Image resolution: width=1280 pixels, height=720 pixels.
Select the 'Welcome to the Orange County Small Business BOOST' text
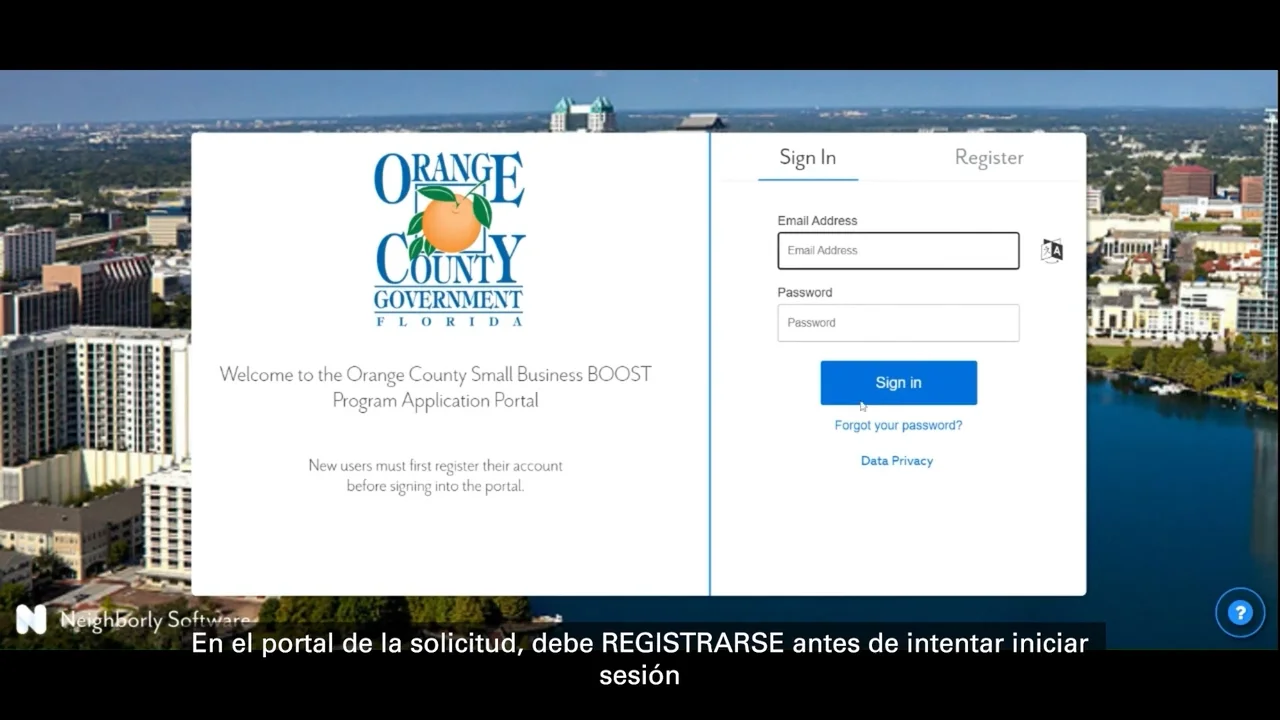pos(435,374)
